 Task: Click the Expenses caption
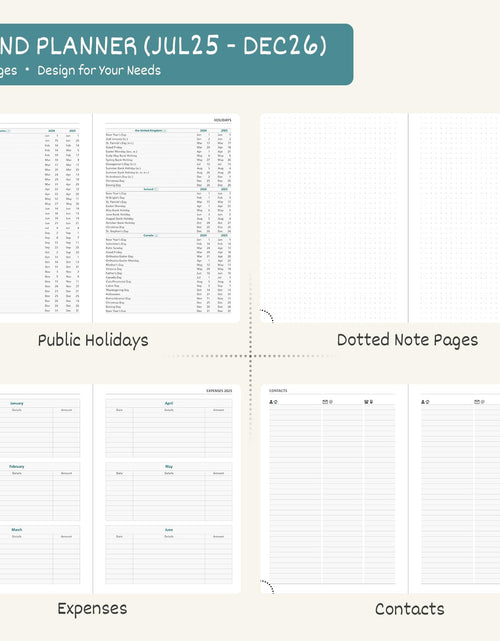click(x=92, y=609)
